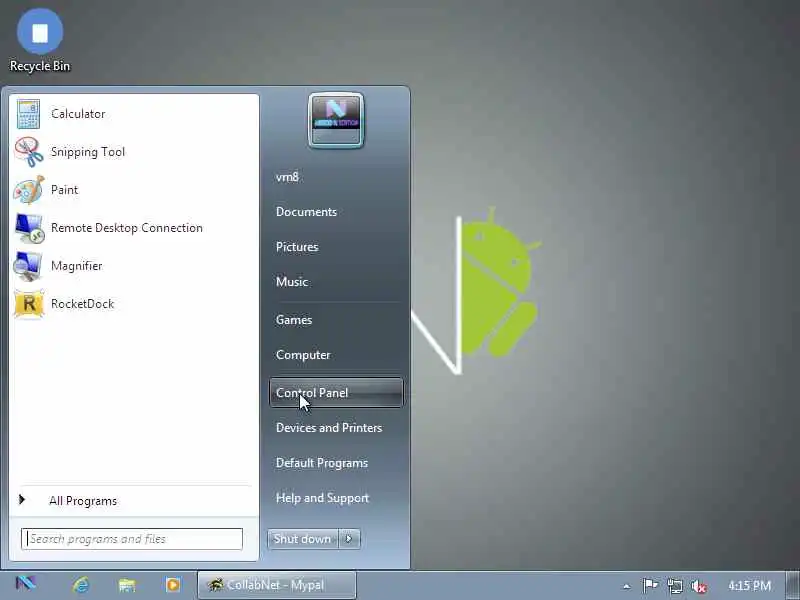
Task: Open Games from Start menu
Action: [294, 320]
